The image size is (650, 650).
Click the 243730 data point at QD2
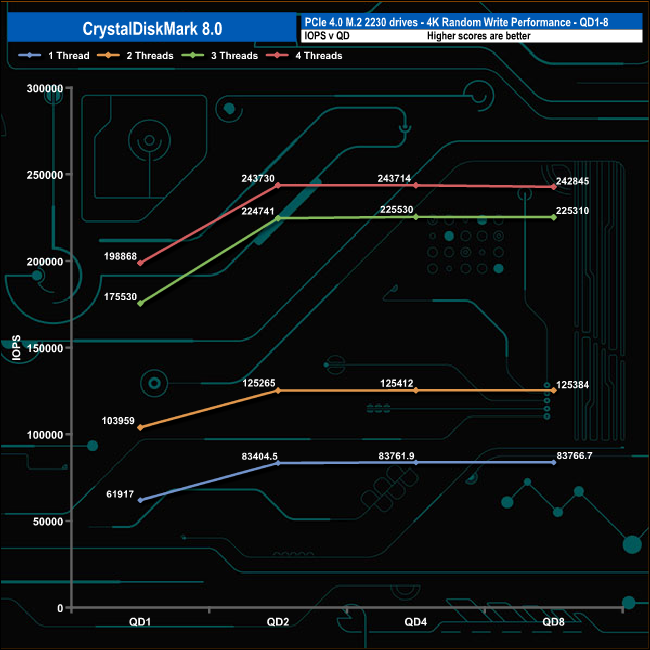click(x=278, y=185)
